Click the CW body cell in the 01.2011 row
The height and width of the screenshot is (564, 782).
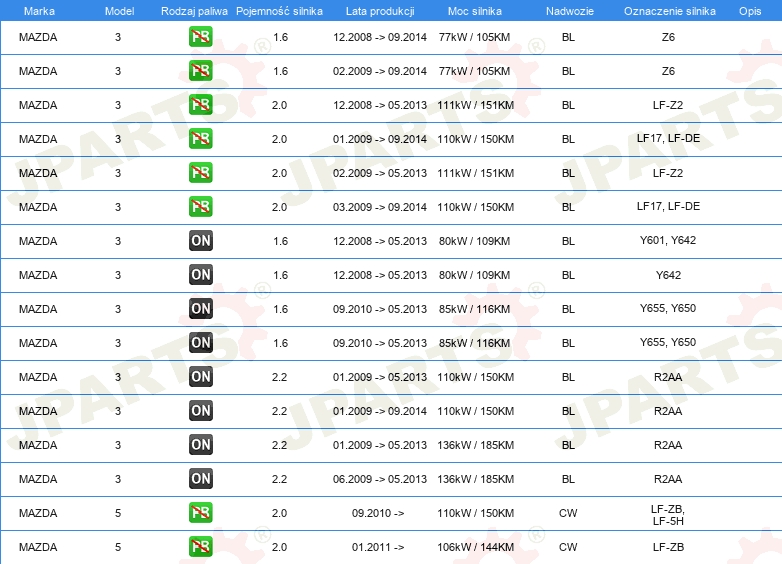[568, 547]
